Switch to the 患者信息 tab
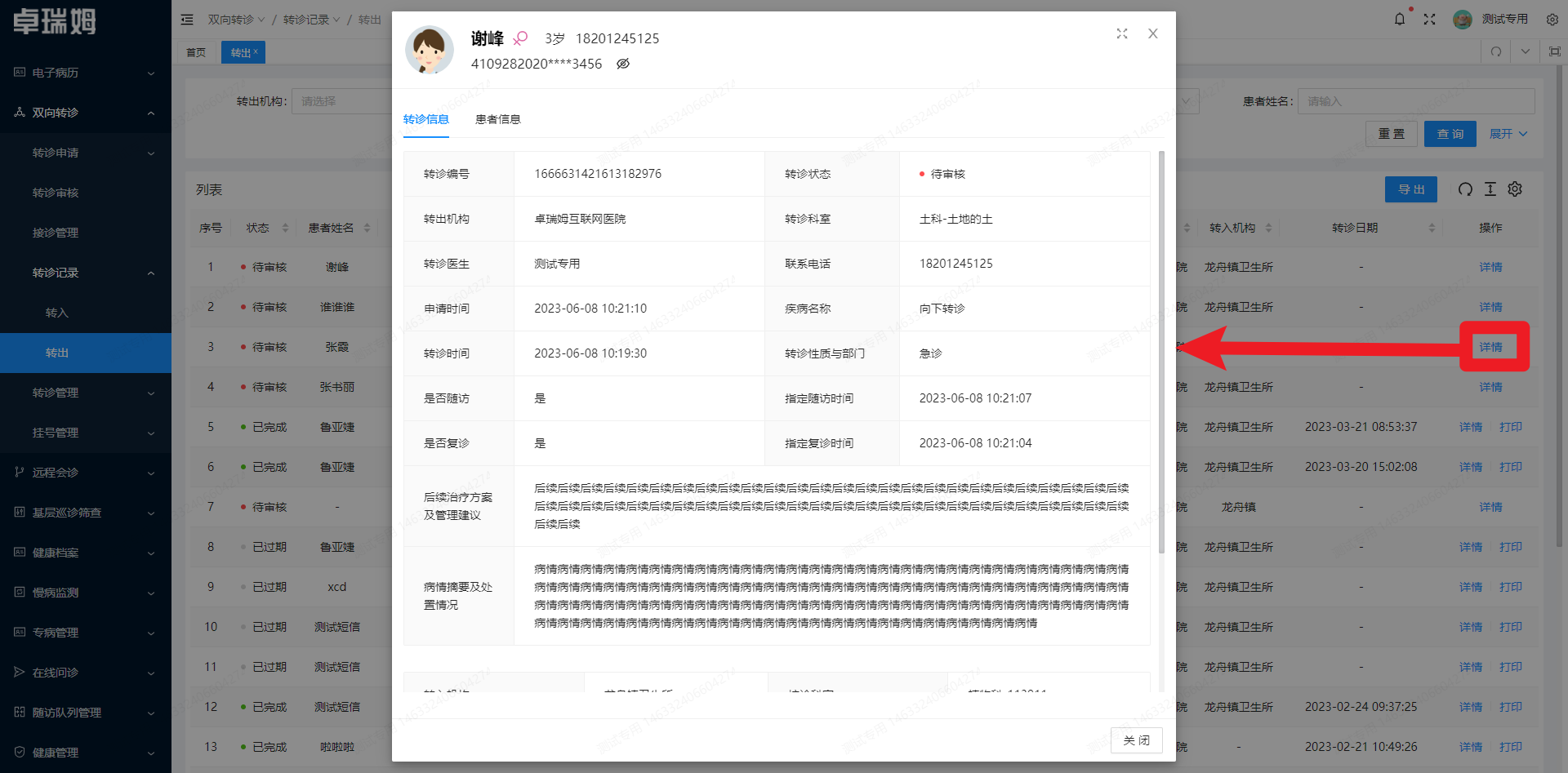Image resolution: width=1568 pixels, height=773 pixels. [498, 119]
